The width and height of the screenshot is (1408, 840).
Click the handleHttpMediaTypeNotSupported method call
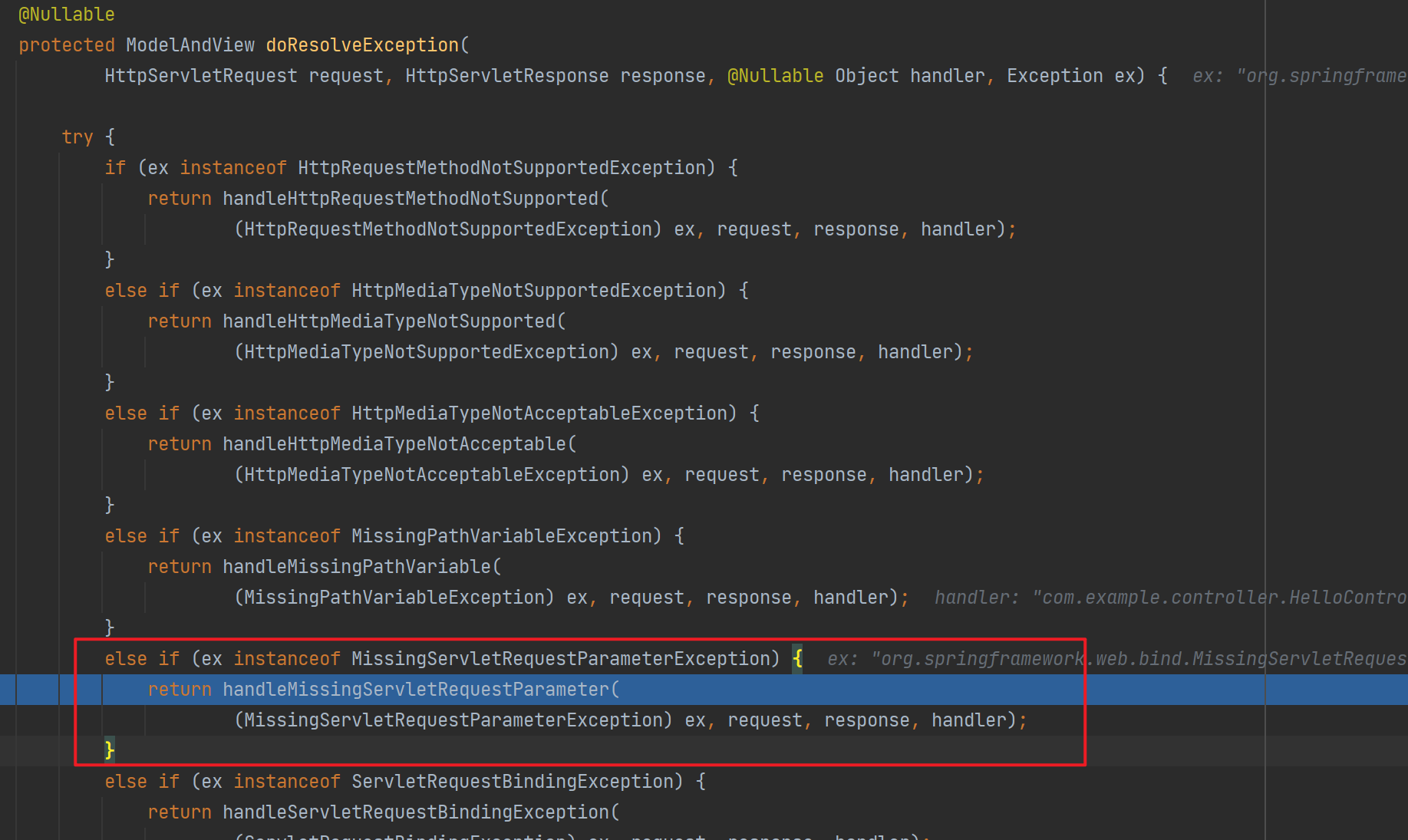[389, 321]
